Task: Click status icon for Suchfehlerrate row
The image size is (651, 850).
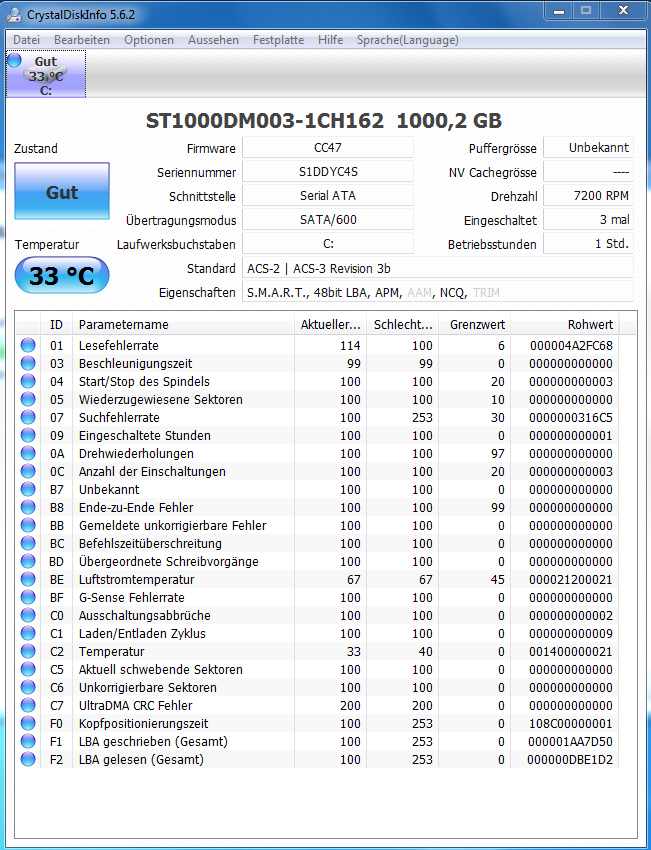Action: 28,417
